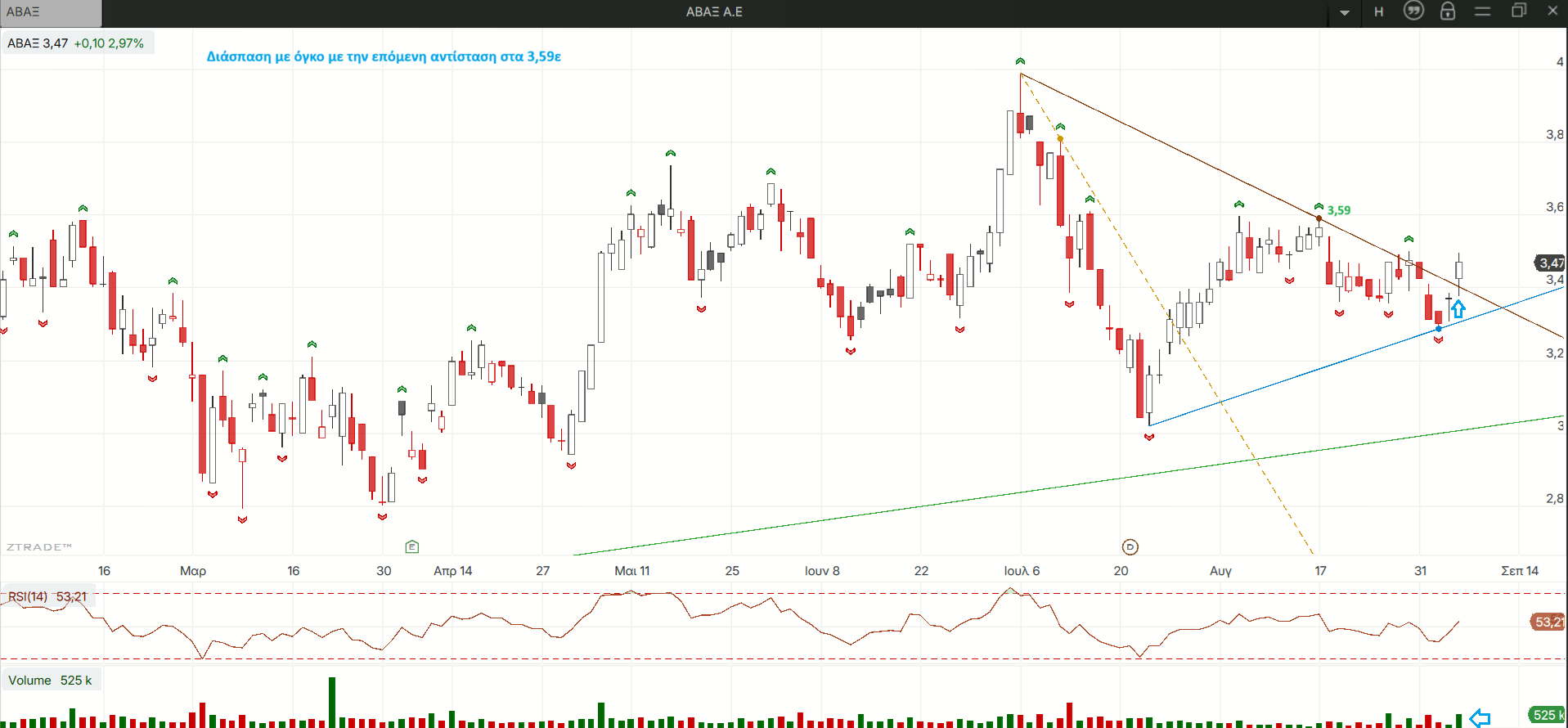Click the 3,59 resistance label

1339,210
